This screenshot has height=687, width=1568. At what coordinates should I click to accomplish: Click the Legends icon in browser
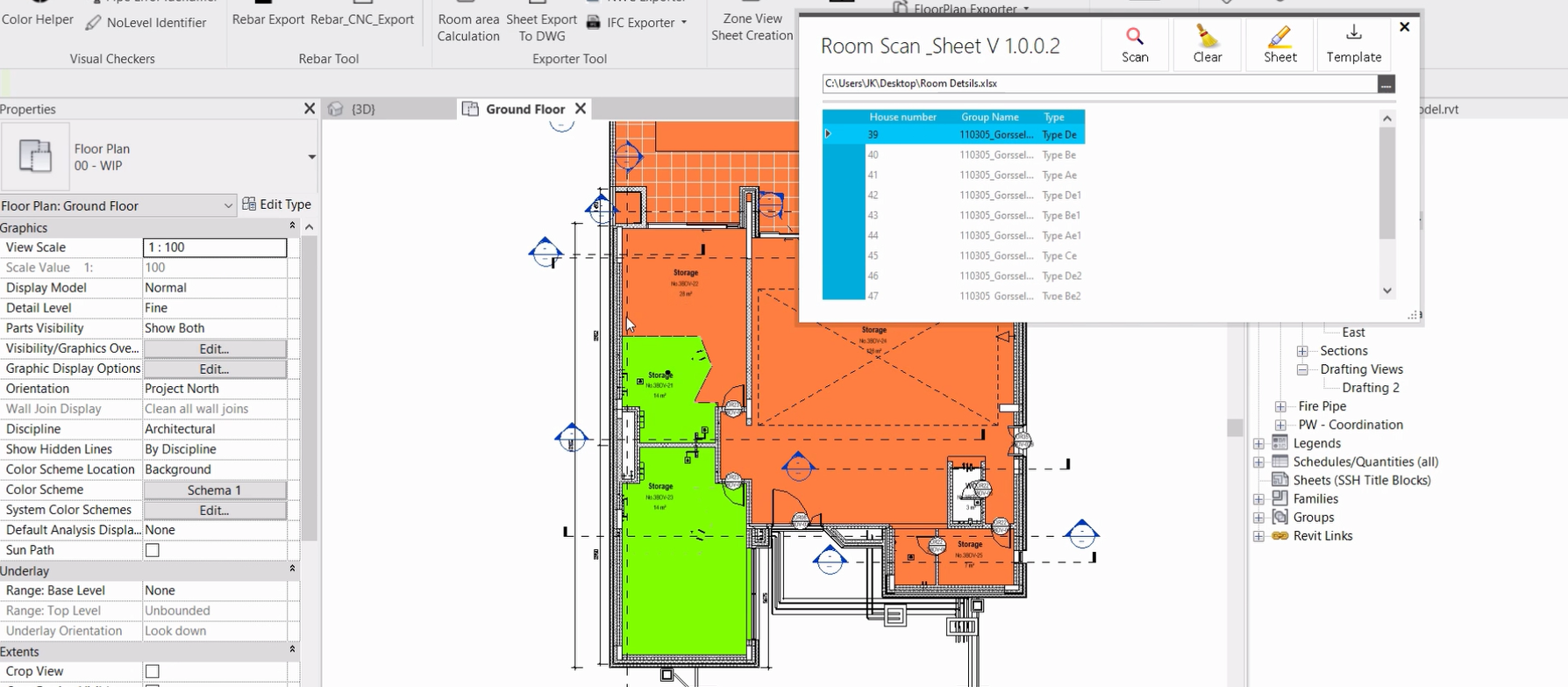(x=1279, y=443)
